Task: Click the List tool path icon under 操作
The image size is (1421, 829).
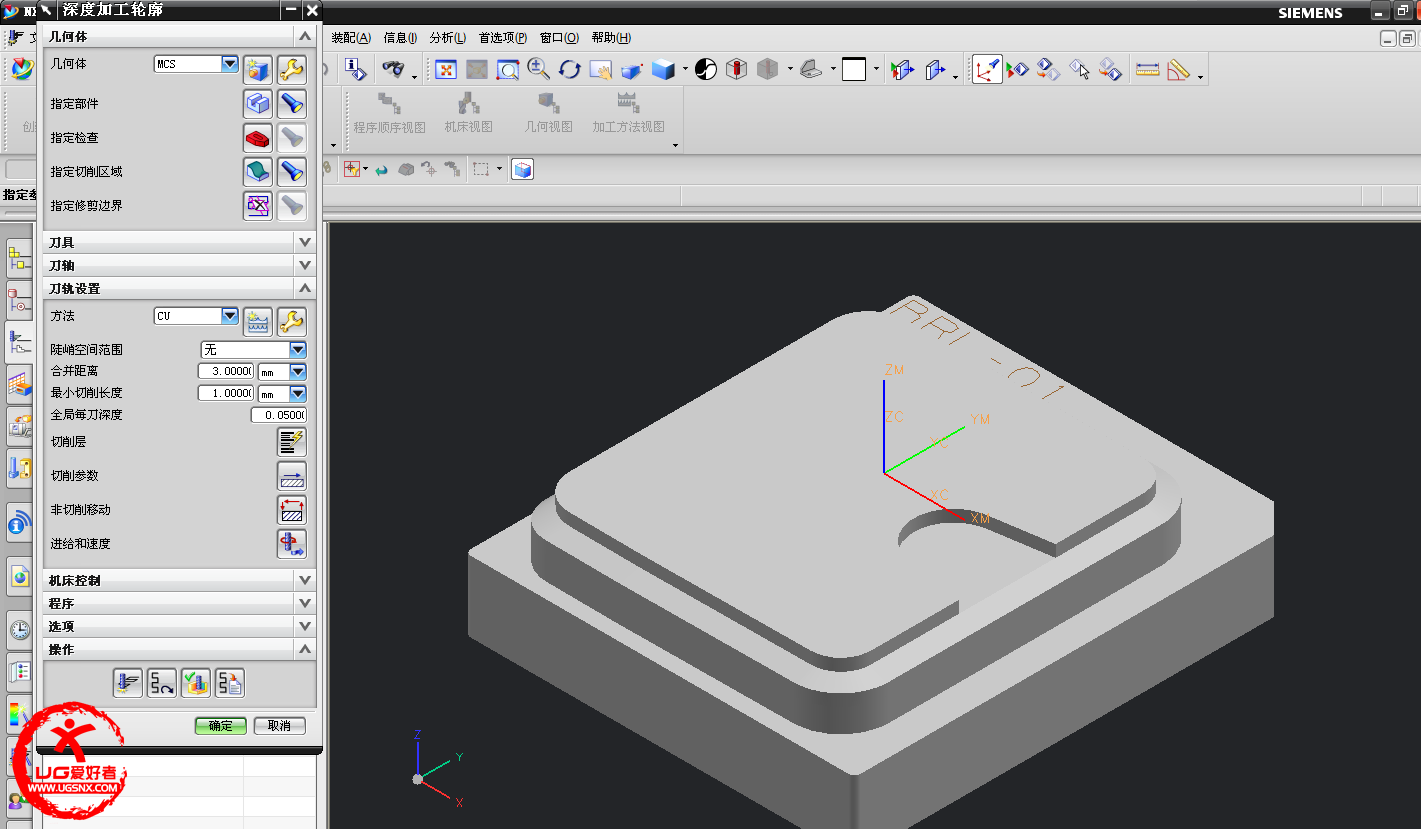Action: [x=229, y=682]
